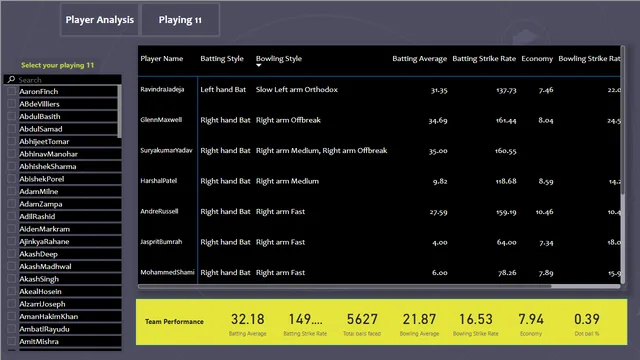Click MohammedShami in the table

point(167,272)
